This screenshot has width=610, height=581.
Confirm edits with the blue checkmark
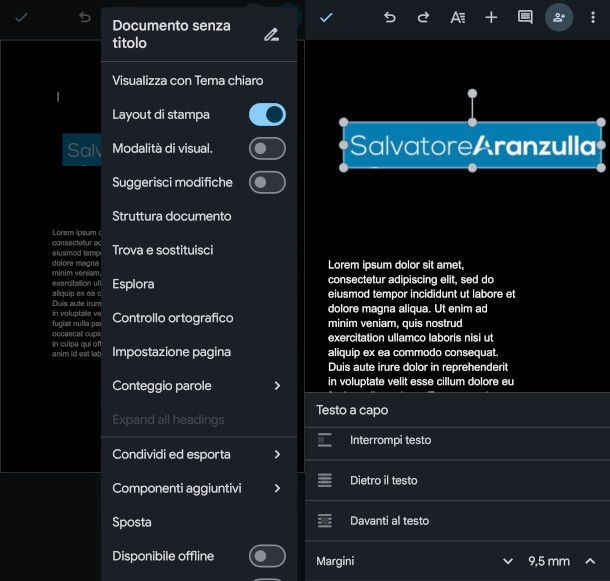(x=326, y=17)
